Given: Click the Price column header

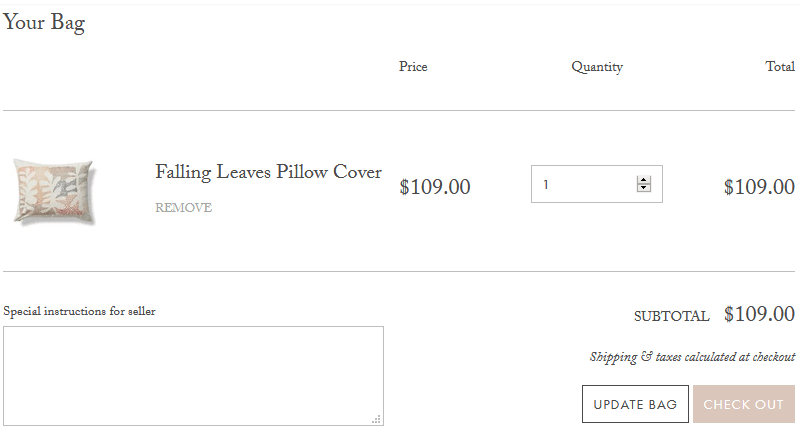Looking at the screenshot, I should pyautogui.click(x=413, y=67).
